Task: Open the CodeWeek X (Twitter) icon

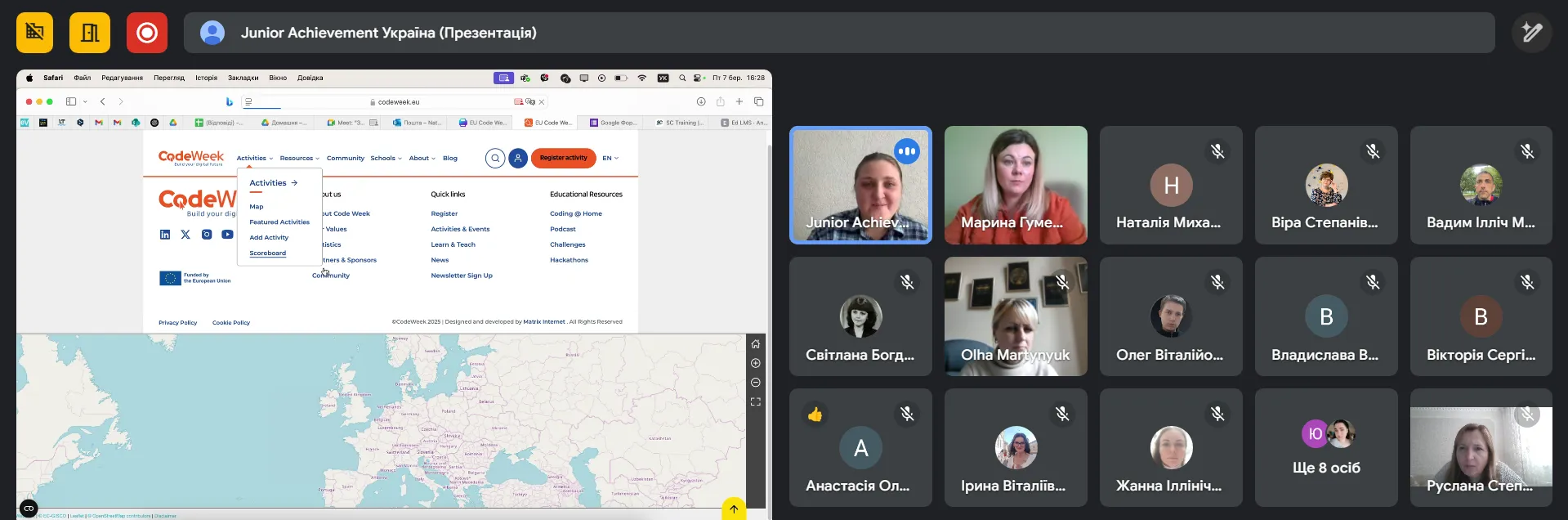Action: (x=185, y=235)
